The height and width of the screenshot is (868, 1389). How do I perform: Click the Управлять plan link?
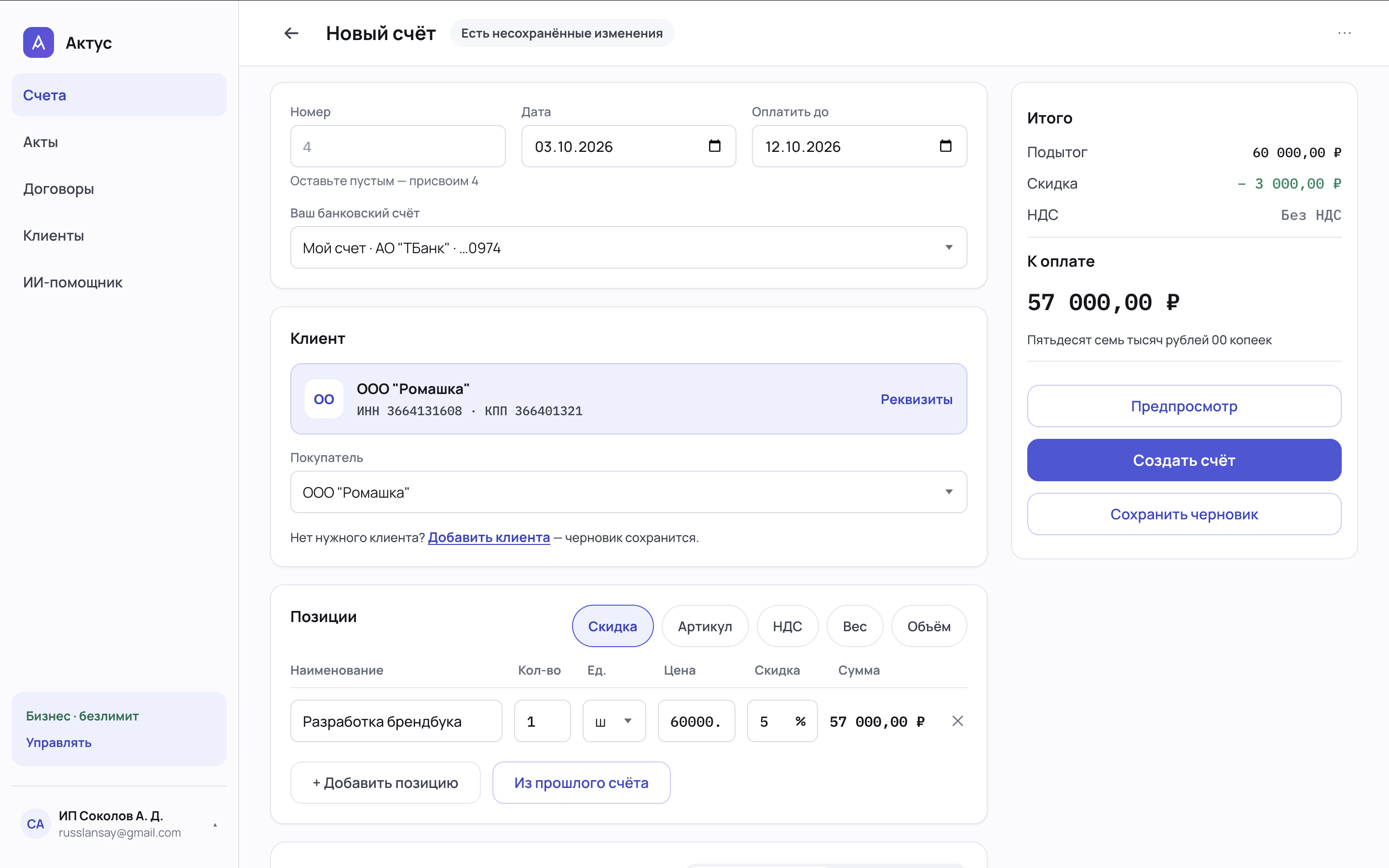coord(58,742)
